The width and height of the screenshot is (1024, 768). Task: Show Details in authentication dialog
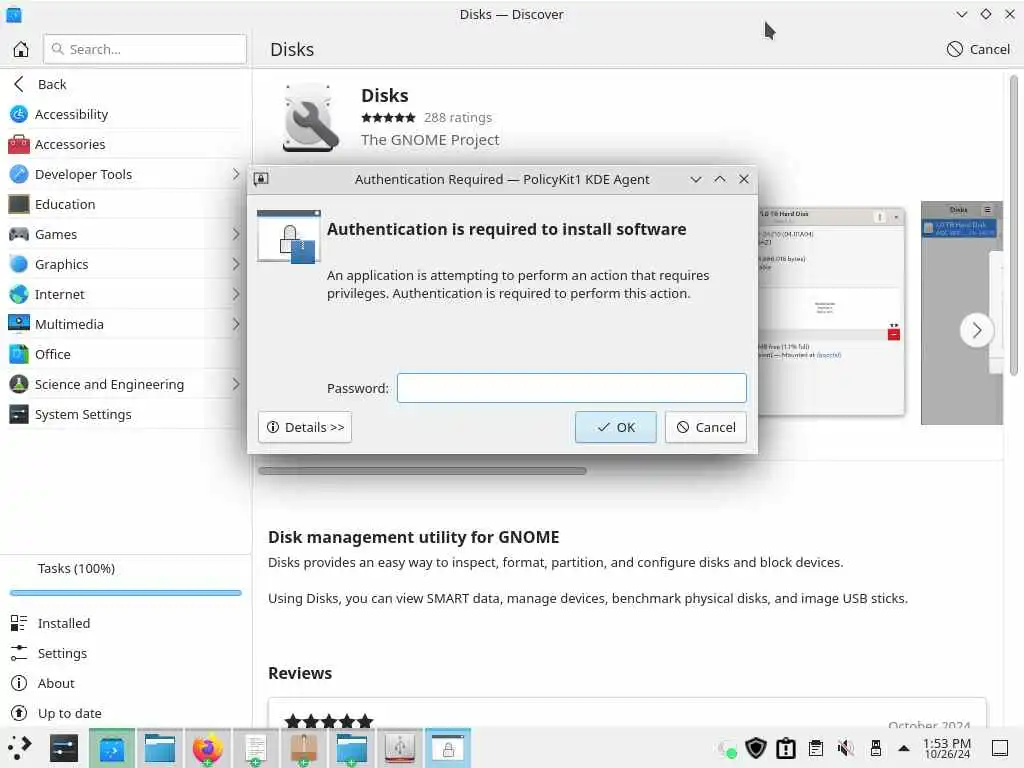[x=305, y=427]
